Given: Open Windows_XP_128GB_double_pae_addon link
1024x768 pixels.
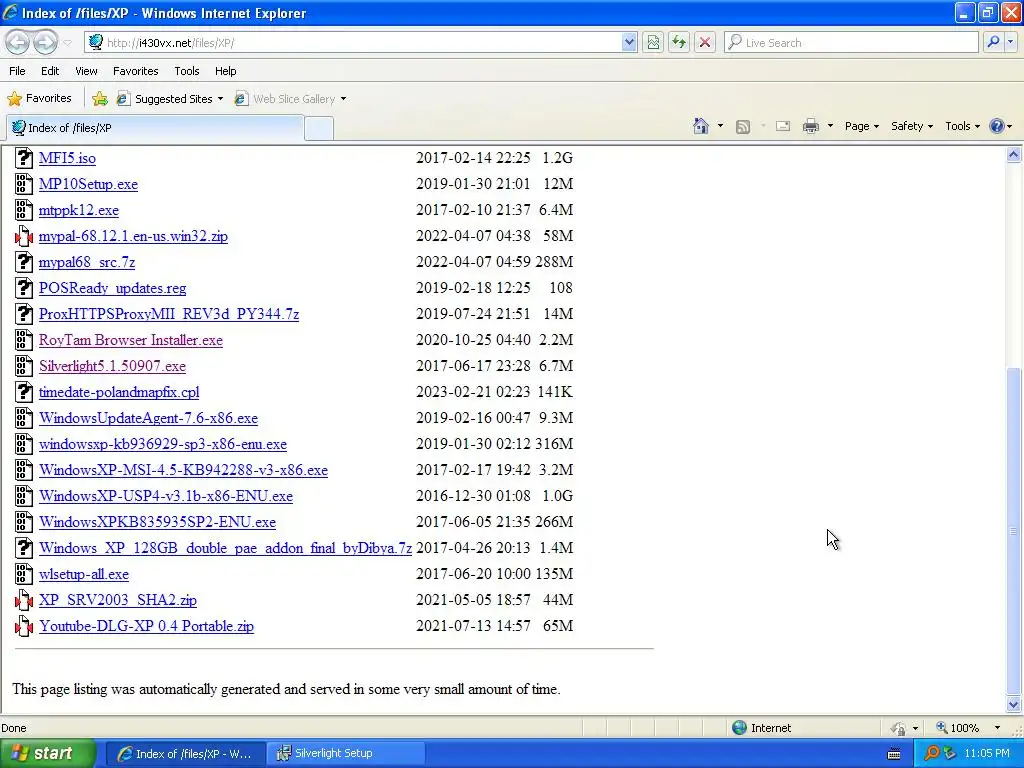Looking at the screenshot, I should (x=225, y=548).
